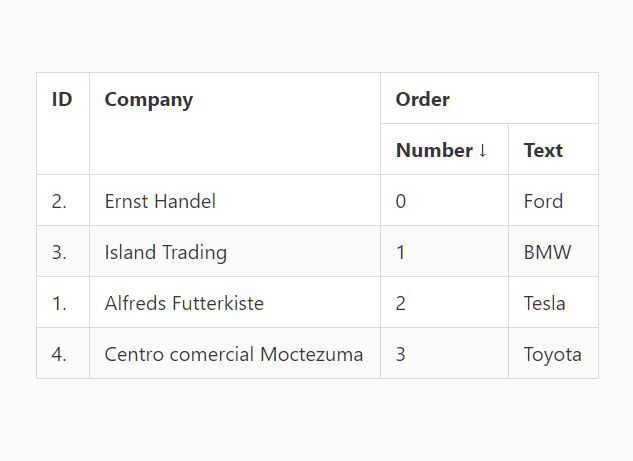
Task: Click Centro comercial Moctezuma cell
Action: [x=233, y=354]
